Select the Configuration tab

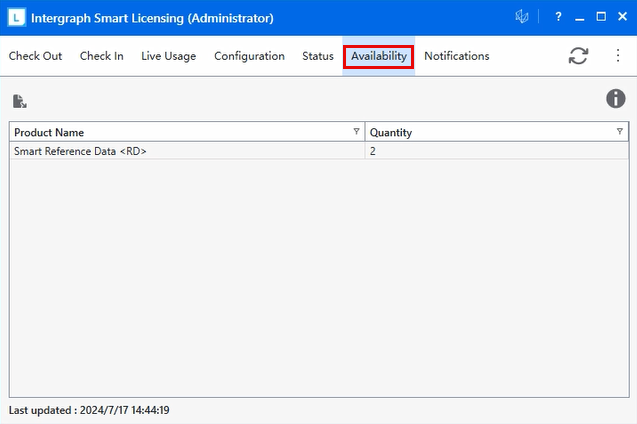pyautogui.click(x=249, y=56)
